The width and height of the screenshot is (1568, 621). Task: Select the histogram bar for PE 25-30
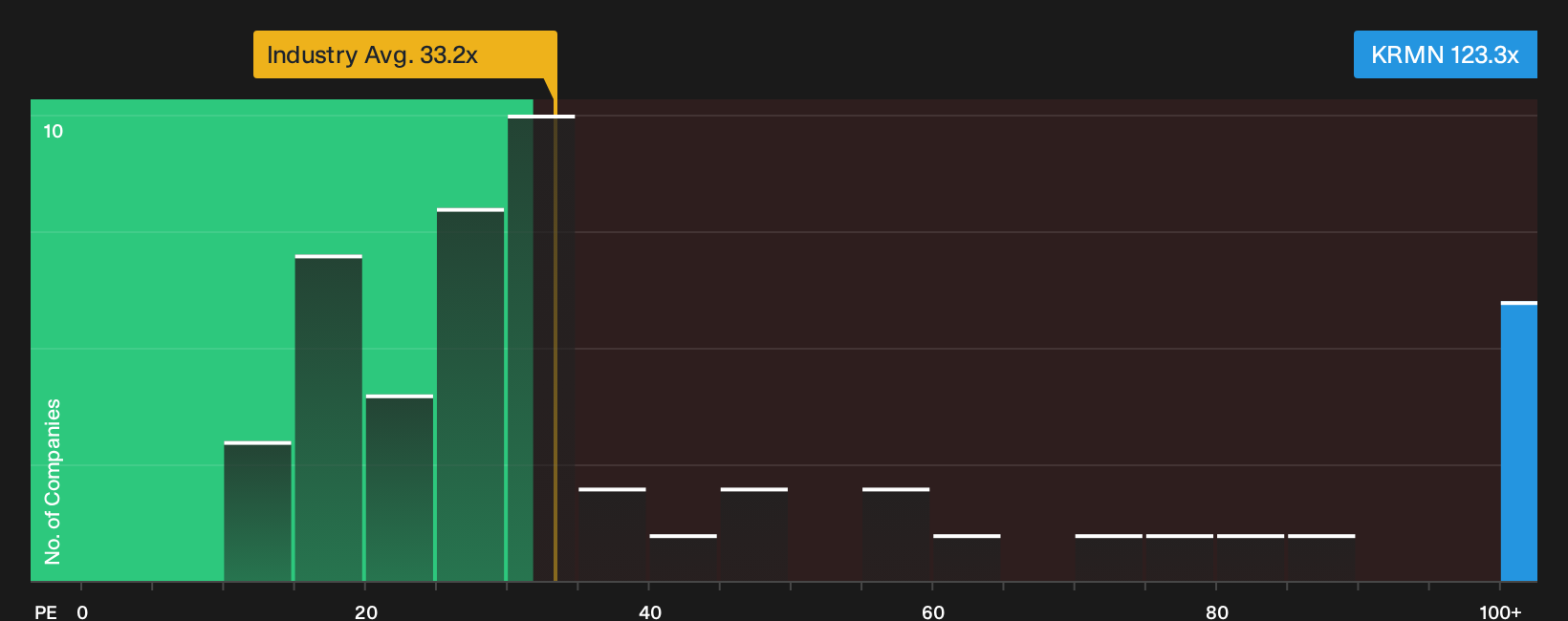(x=470, y=395)
